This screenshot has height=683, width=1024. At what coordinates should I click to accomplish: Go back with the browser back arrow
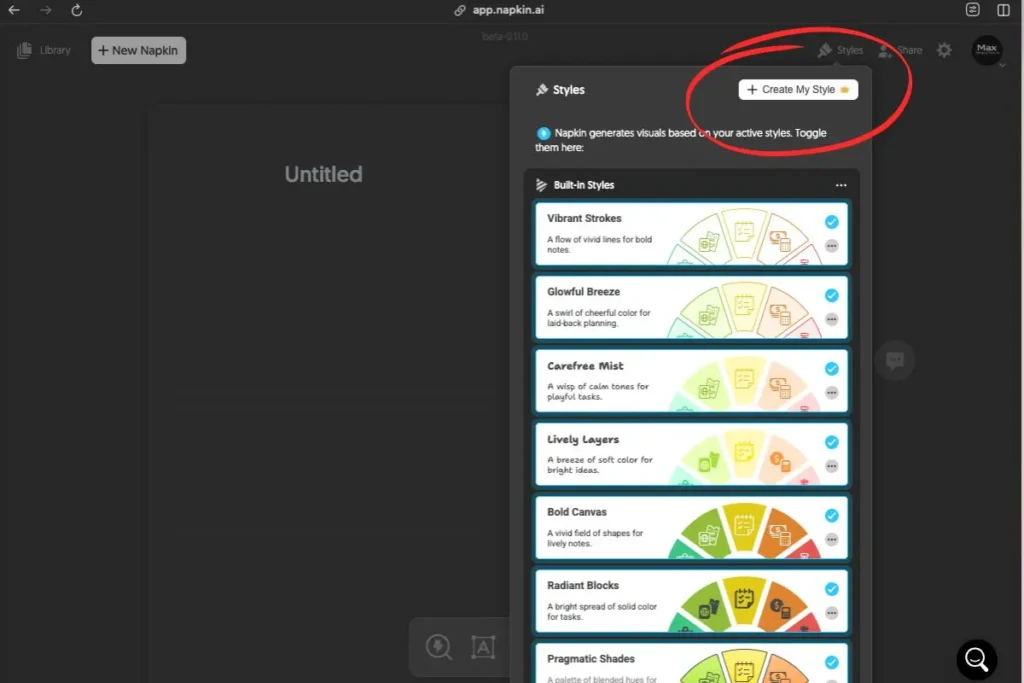click(x=14, y=10)
